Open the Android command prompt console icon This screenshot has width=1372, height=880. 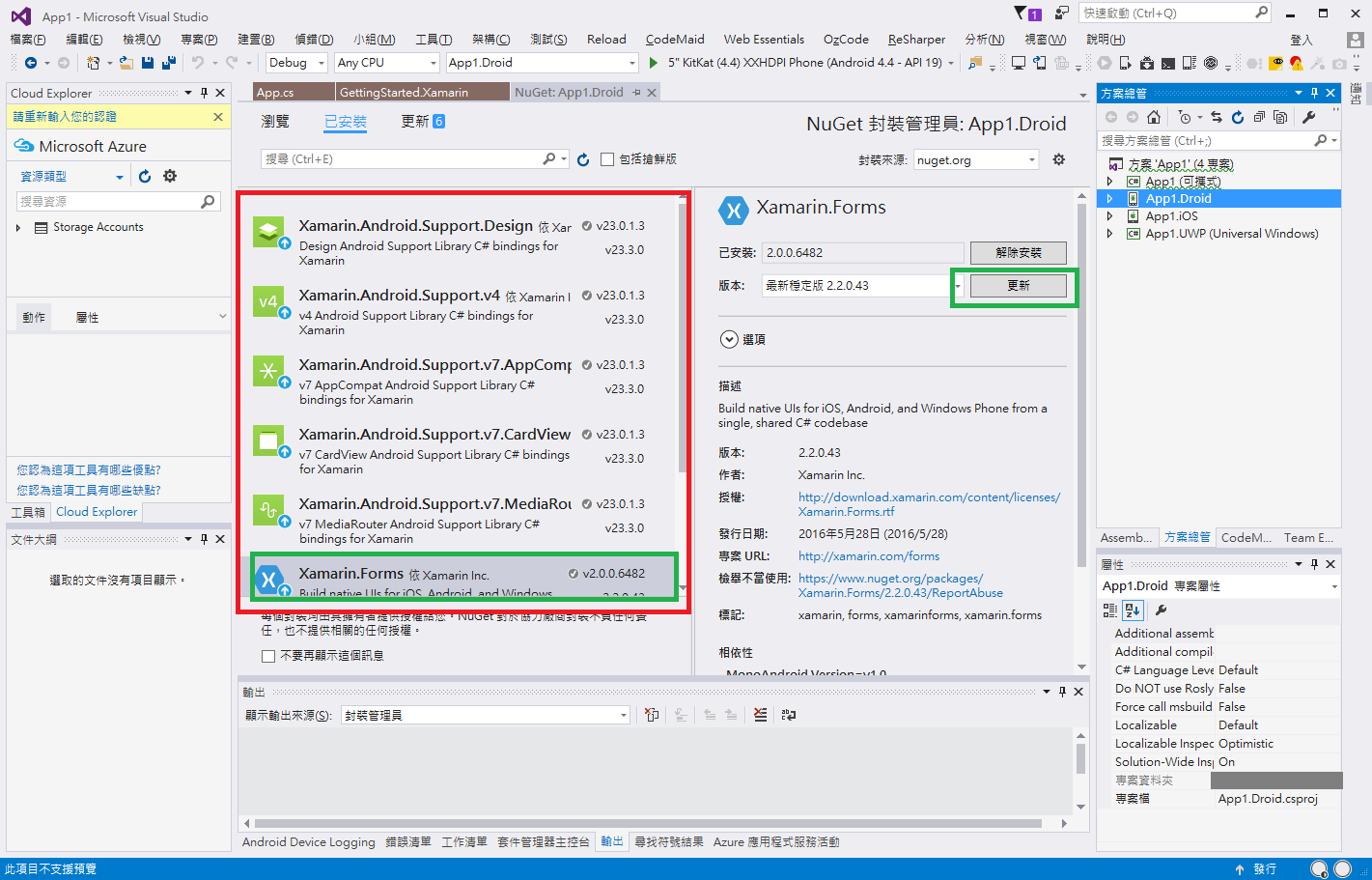pos(1167,63)
